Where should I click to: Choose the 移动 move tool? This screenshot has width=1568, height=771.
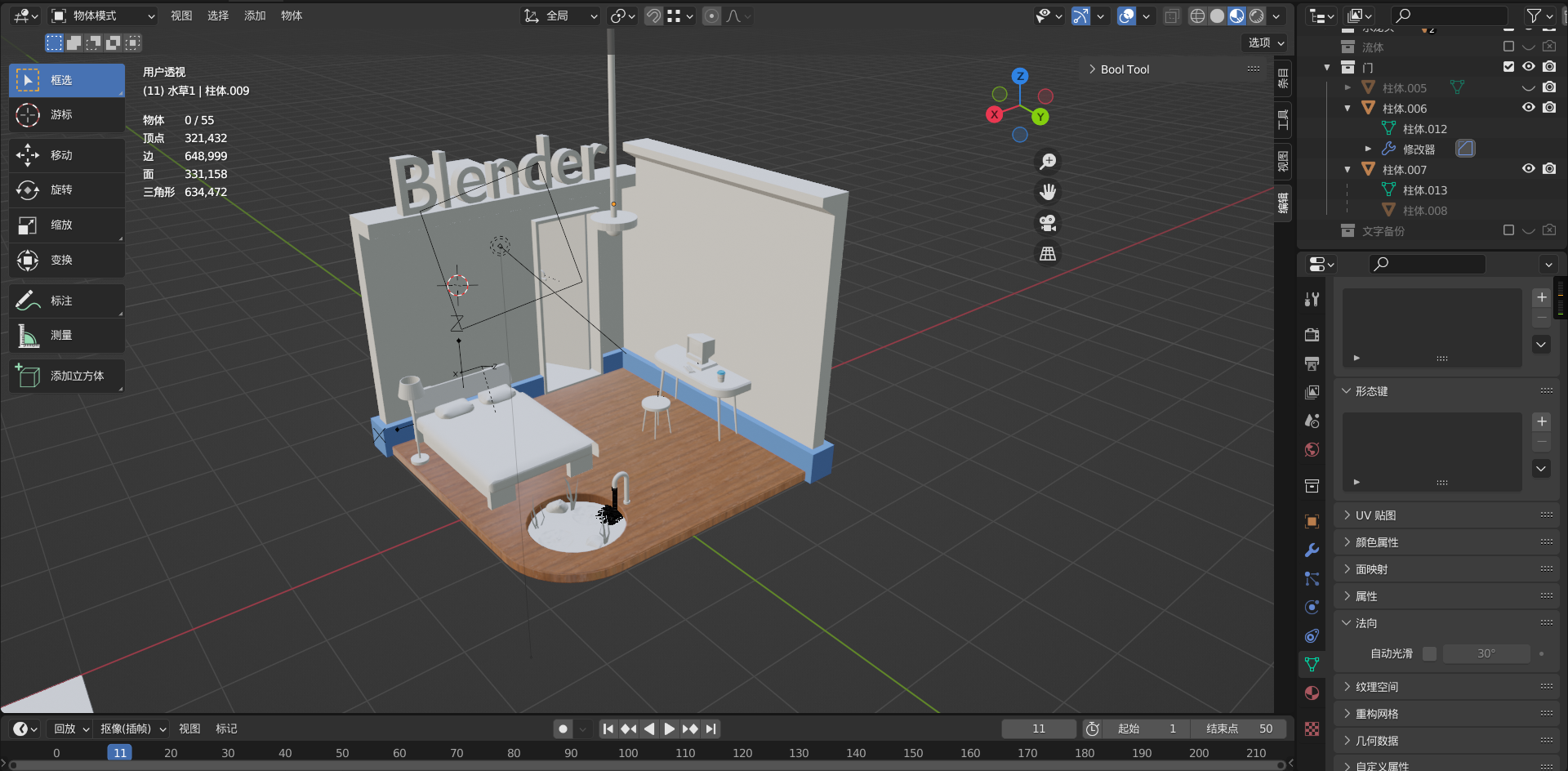tap(67, 155)
